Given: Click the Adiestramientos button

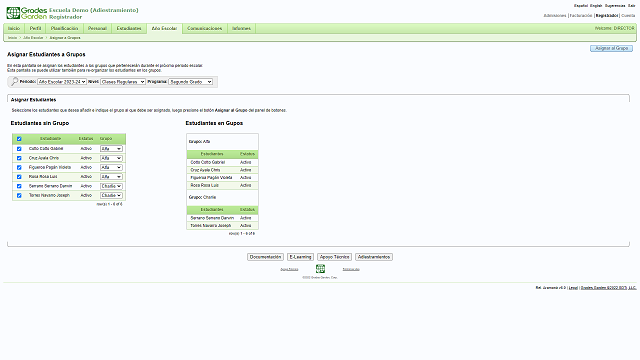Looking at the screenshot, I should (x=374, y=257).
